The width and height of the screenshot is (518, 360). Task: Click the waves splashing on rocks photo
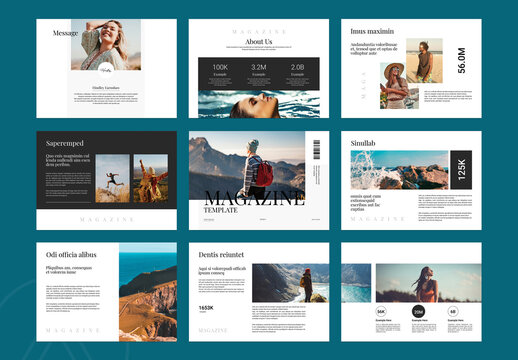[x=399, y=170]
